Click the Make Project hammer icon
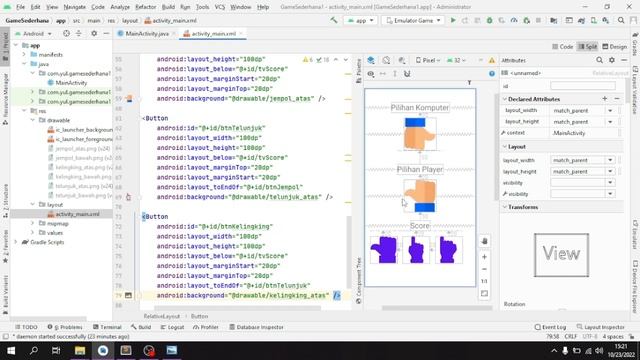640x360 pixels. point(334,20)
